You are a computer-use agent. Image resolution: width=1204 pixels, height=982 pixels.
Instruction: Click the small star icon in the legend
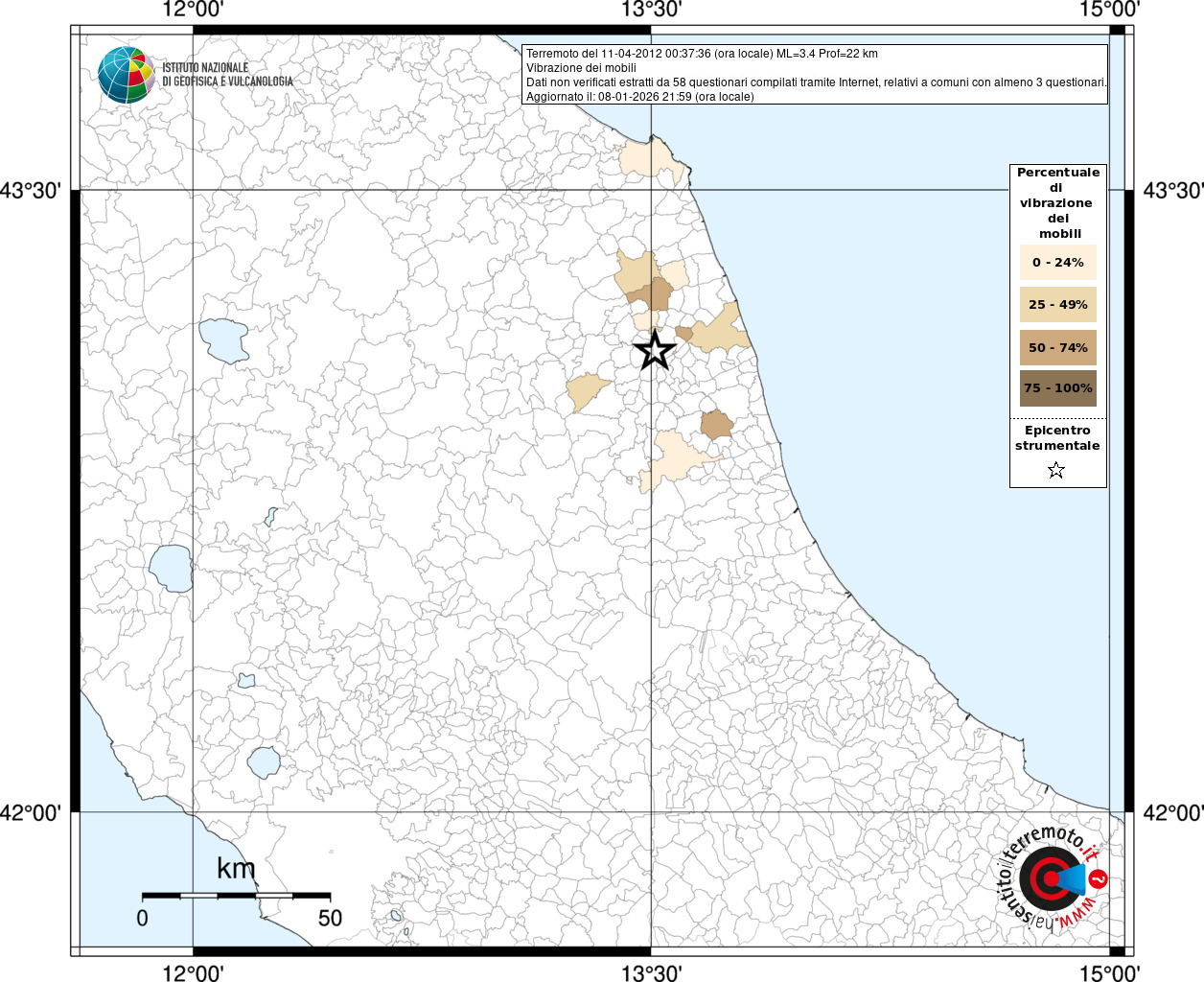point(1055,470)
